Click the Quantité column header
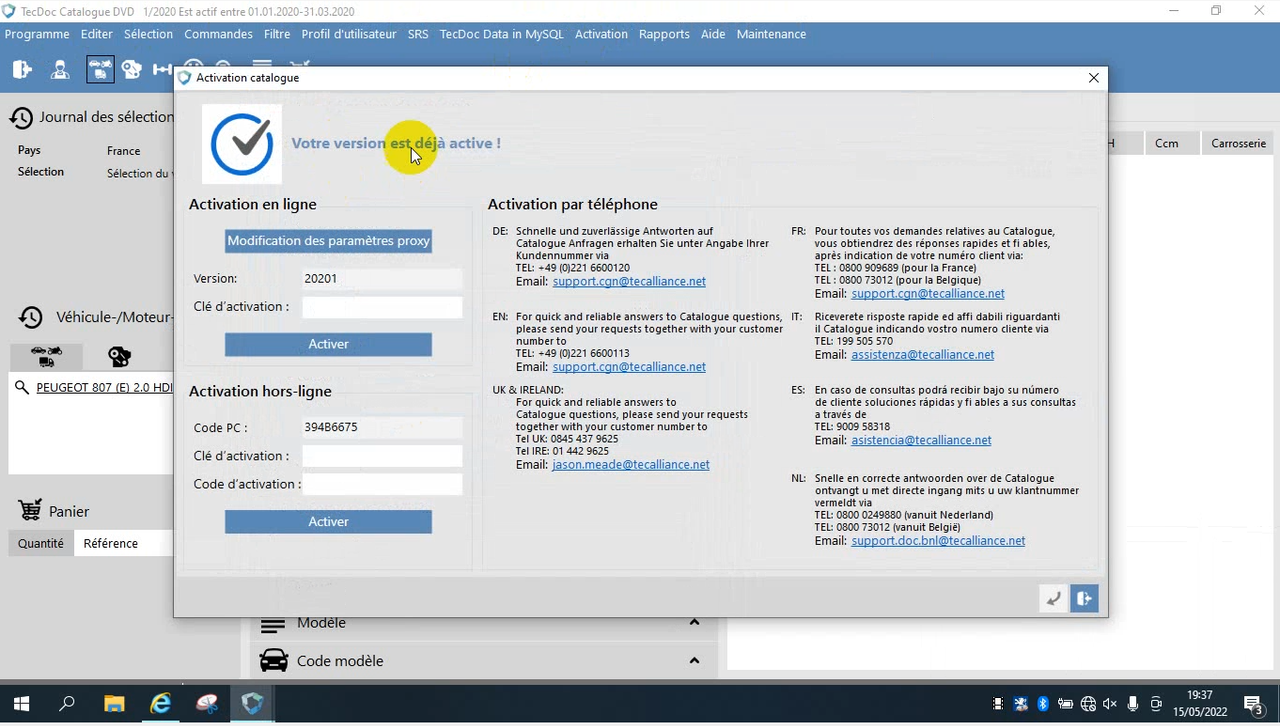Viewport: 1280px width, 726px height. [x=41, y=543]
